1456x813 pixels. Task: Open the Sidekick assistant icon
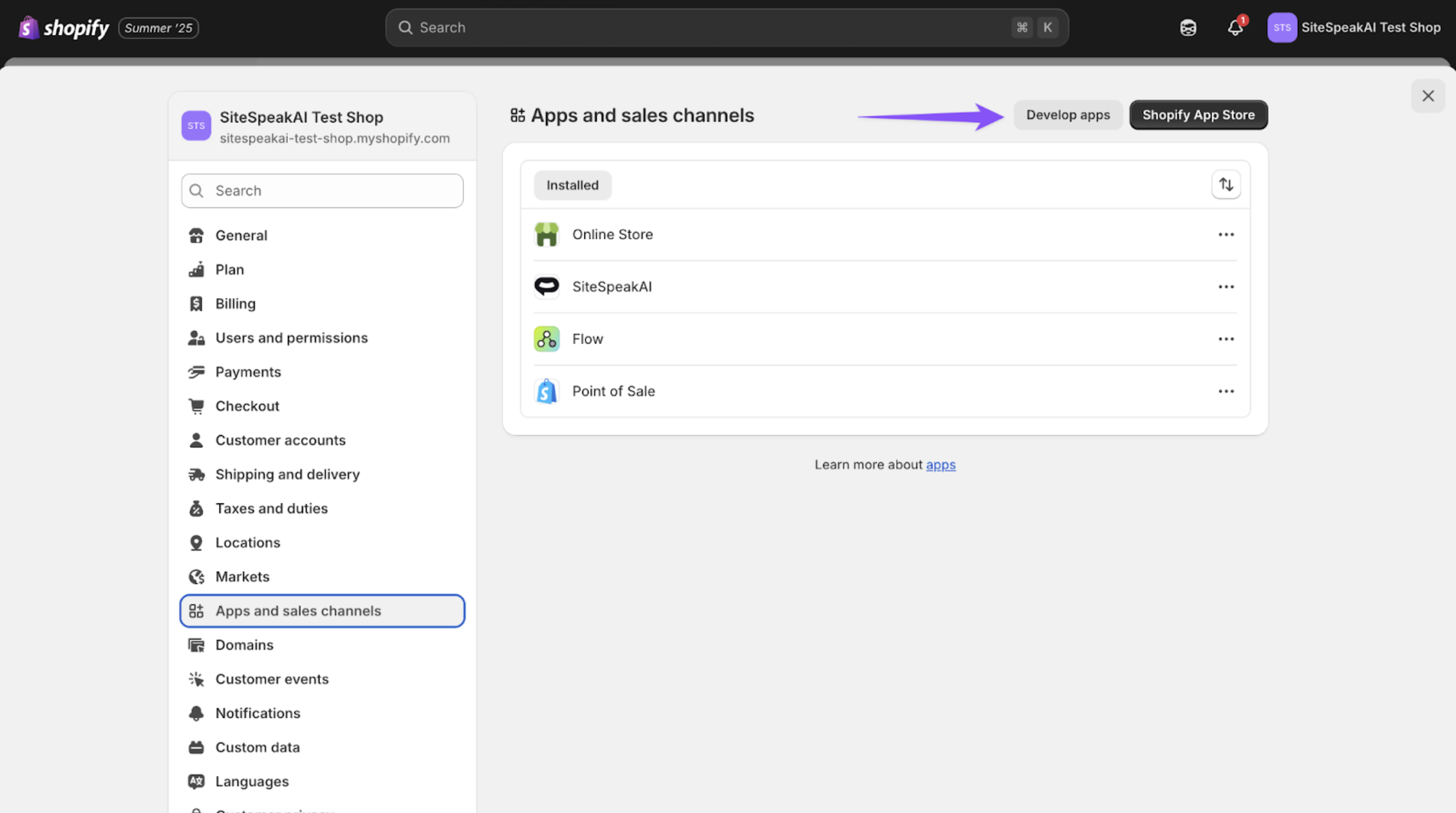click(x=1187, y=27)
